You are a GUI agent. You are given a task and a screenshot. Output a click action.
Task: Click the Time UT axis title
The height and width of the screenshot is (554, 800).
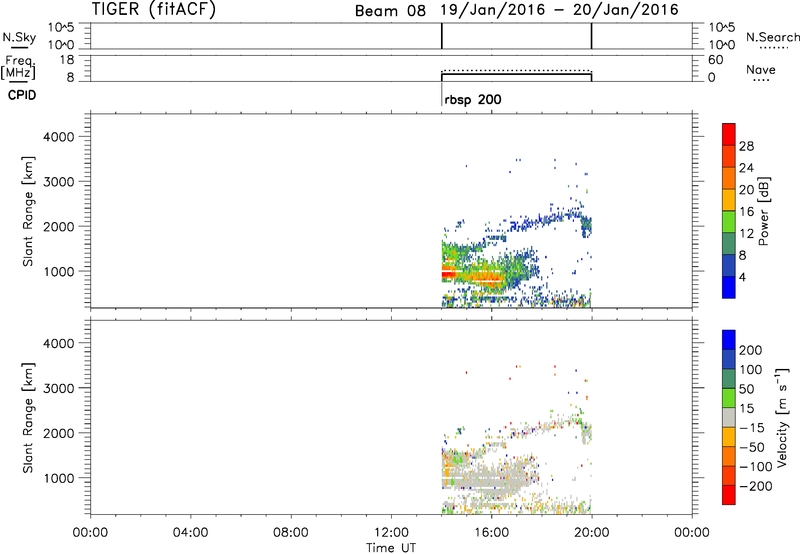[391, 547]
